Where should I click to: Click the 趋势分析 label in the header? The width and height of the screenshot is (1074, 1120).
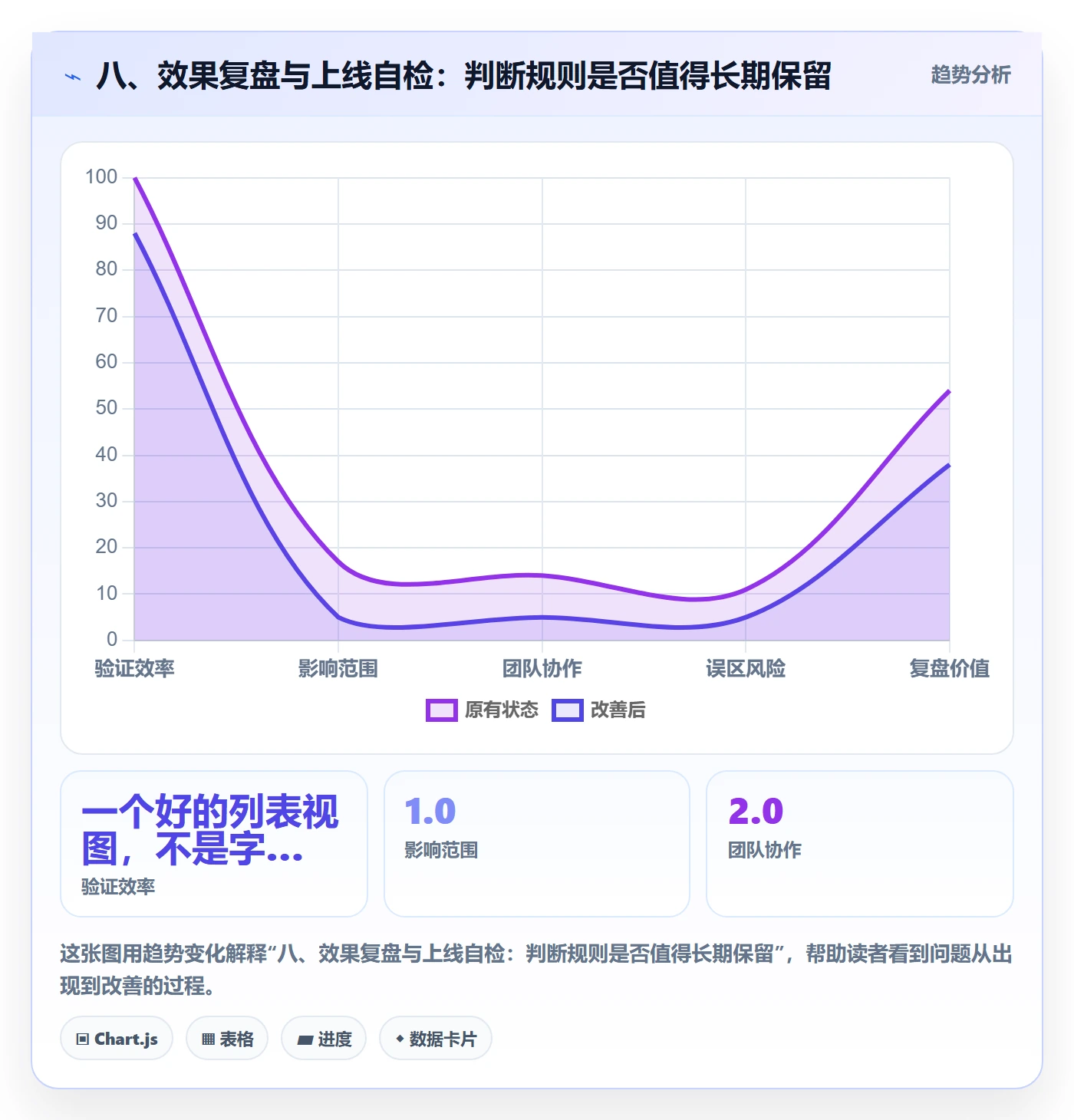tap(970, 74)
